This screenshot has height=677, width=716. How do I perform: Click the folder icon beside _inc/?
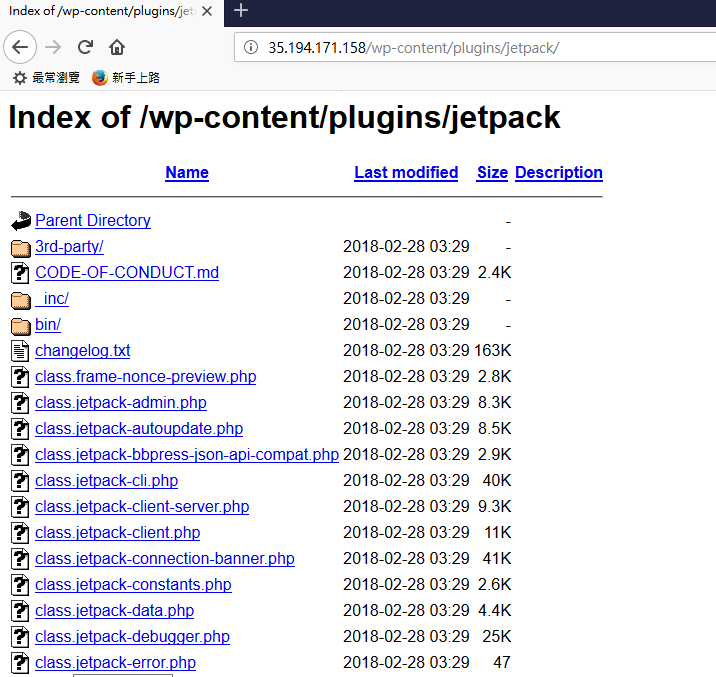pos(21,300)
